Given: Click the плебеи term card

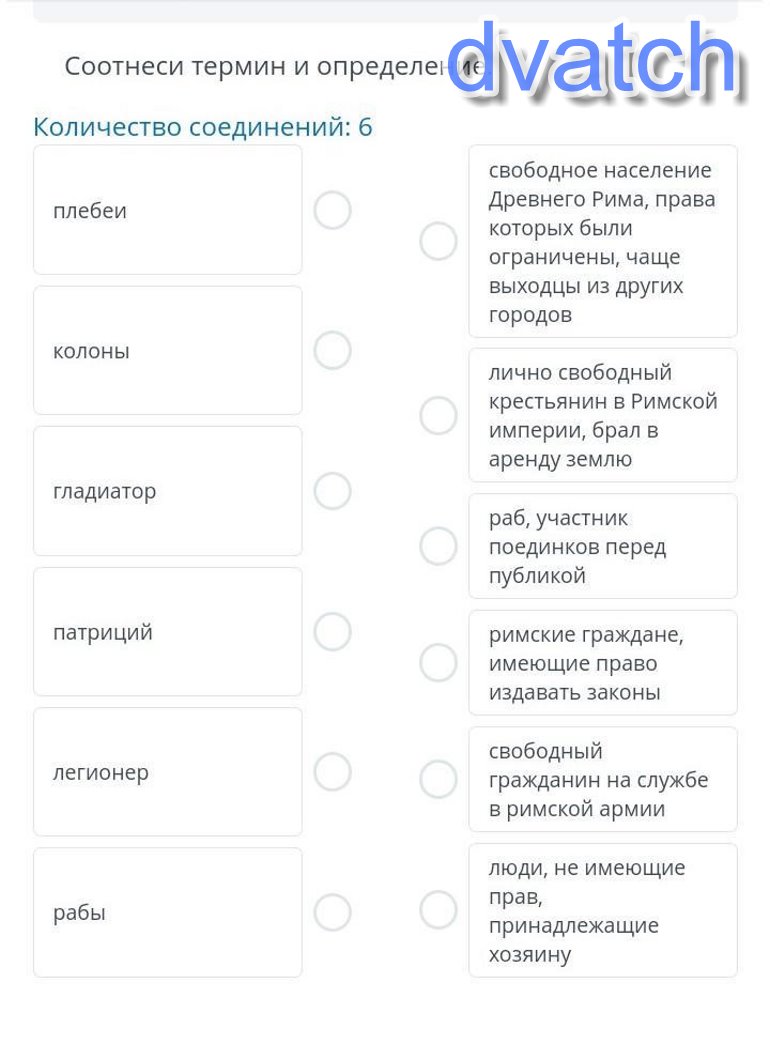Looking at the screenshot, I should tap(167, 210).
